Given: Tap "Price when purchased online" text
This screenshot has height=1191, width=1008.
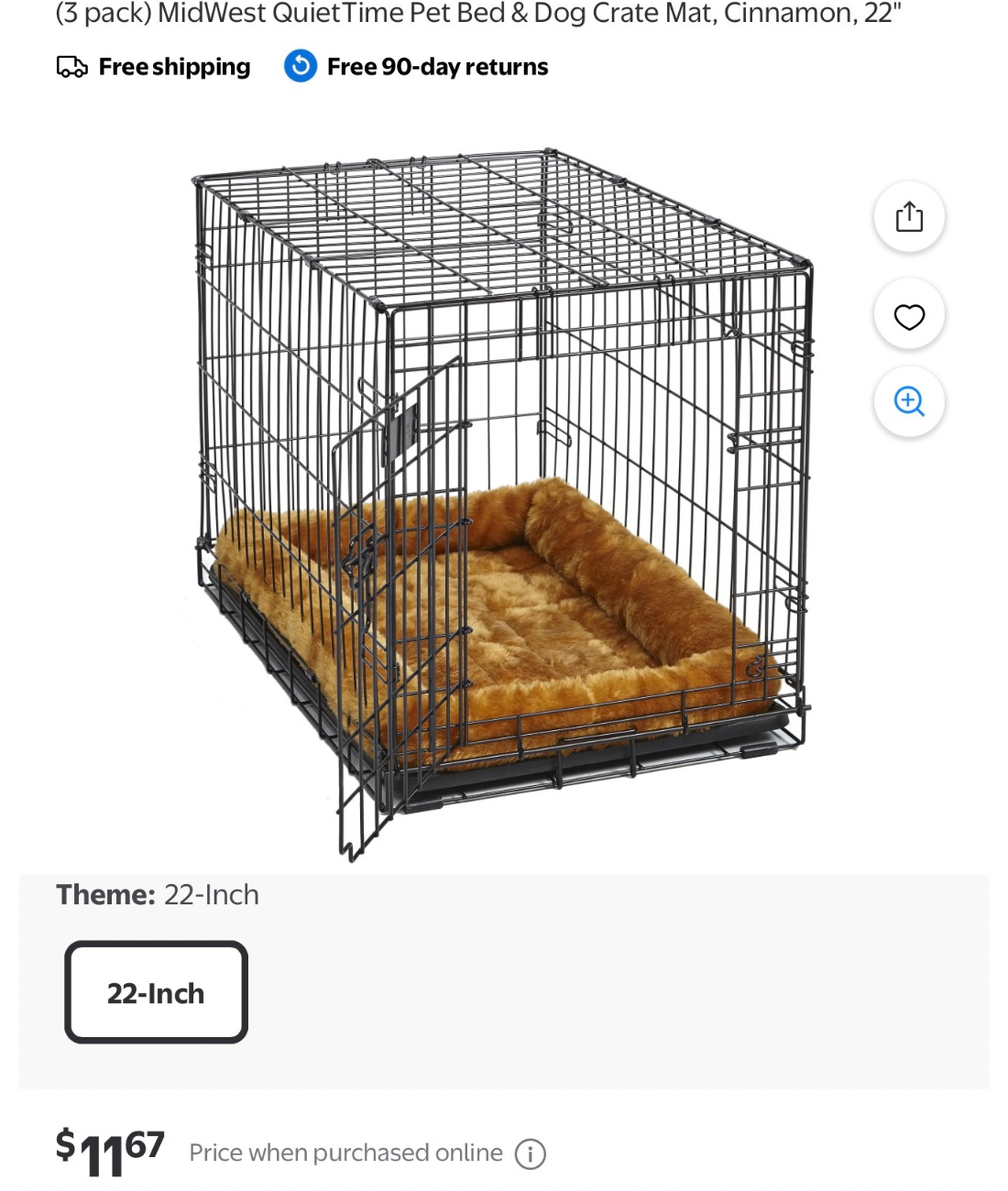Looking at the screenshot, I should [345, 1153].
